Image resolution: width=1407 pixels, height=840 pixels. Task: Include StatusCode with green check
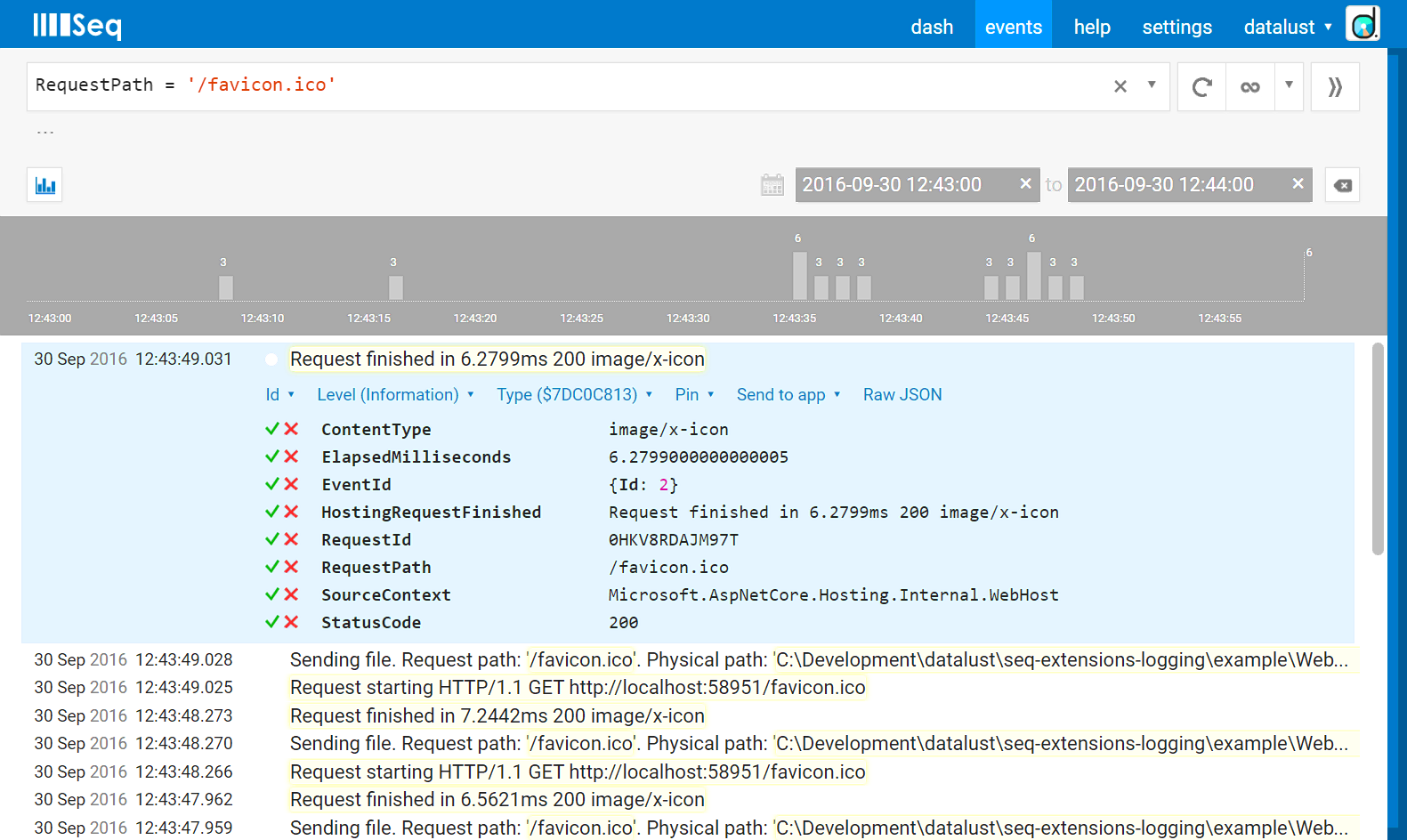[272, 622]
